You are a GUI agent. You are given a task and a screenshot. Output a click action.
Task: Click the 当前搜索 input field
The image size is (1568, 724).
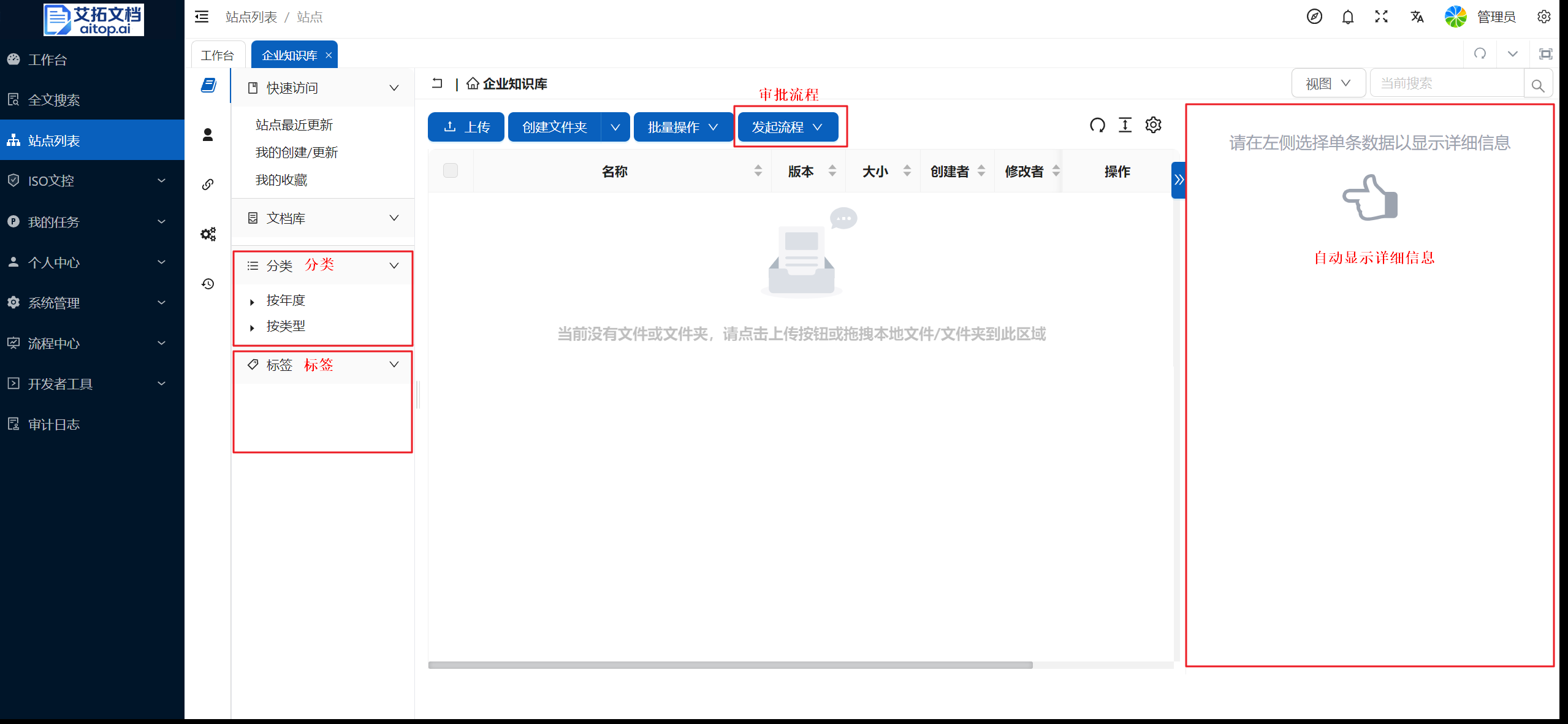point(1445,83)
